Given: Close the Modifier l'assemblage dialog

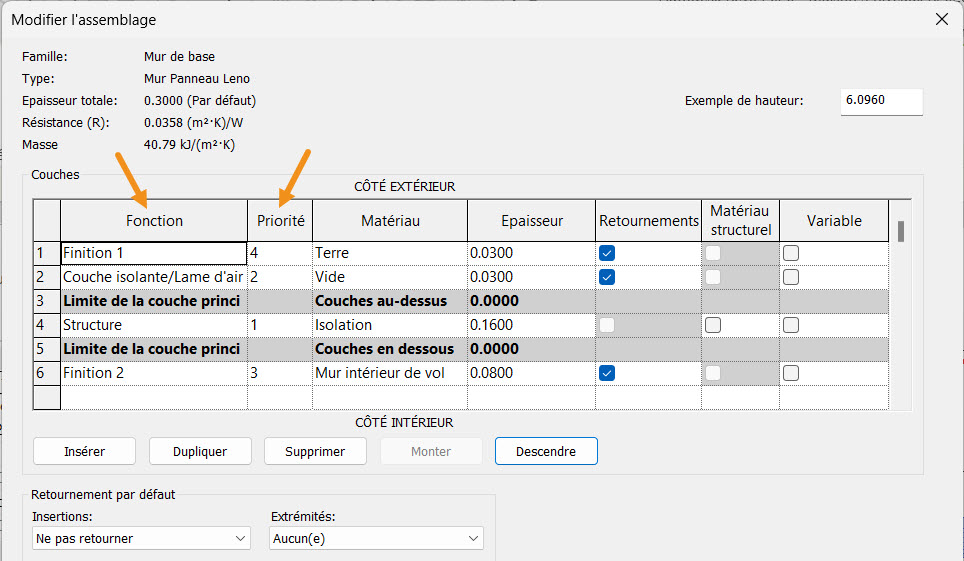Looking at the screenshot, I should pyautogui.click(x=940, y=20).
